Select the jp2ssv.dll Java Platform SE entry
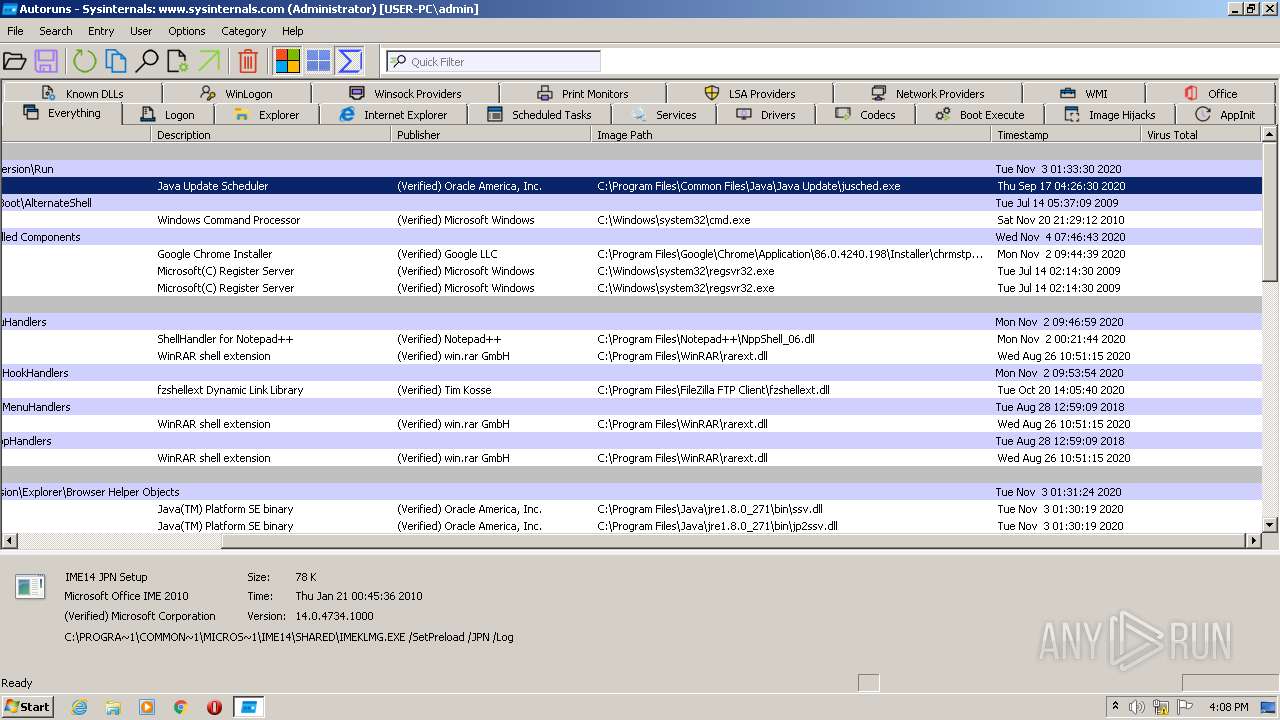 click(x=631, y=526)
